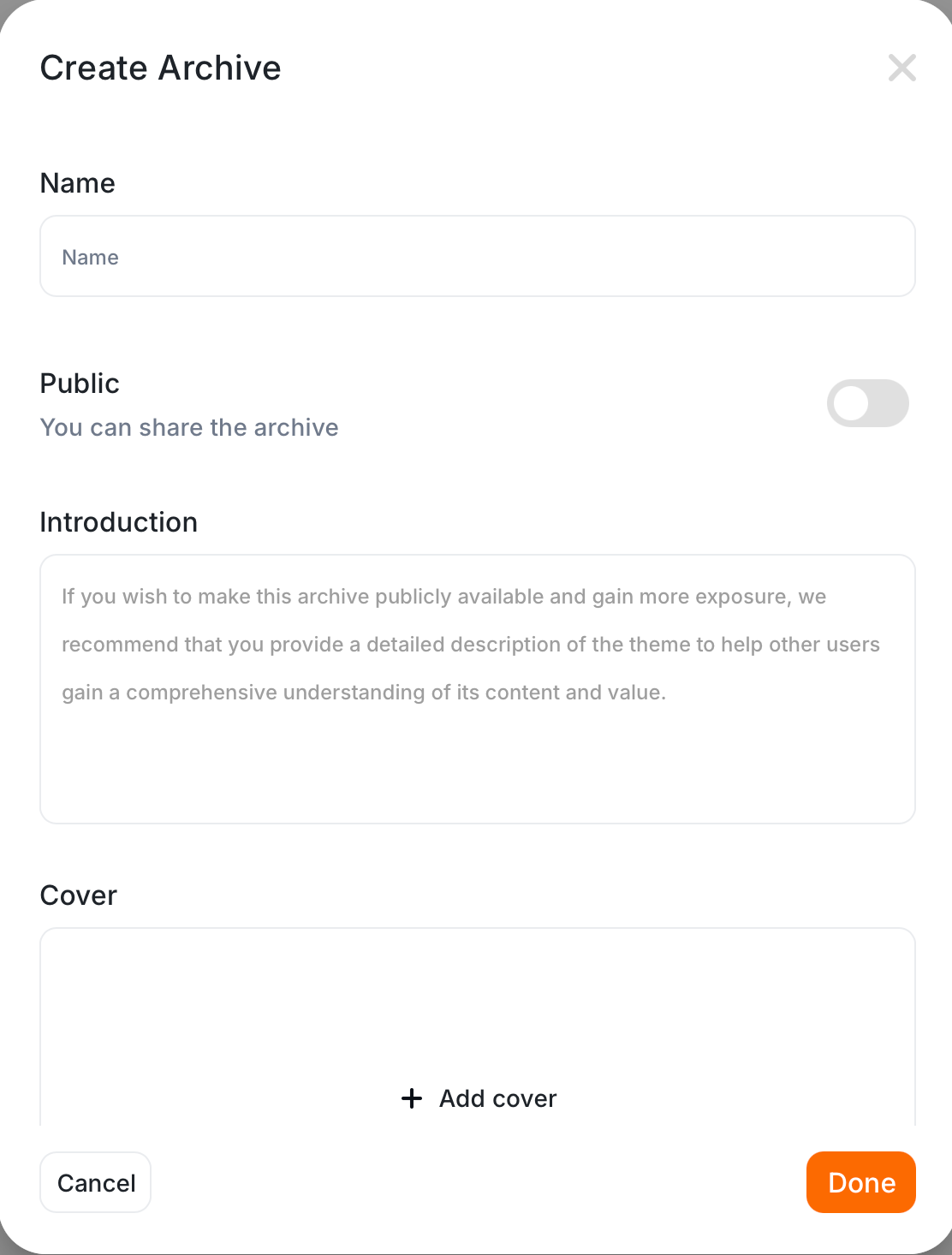The height and width of the screenshot is (1255, 952).
Task: Click the "Public" setting label
Action: [80, 384]
